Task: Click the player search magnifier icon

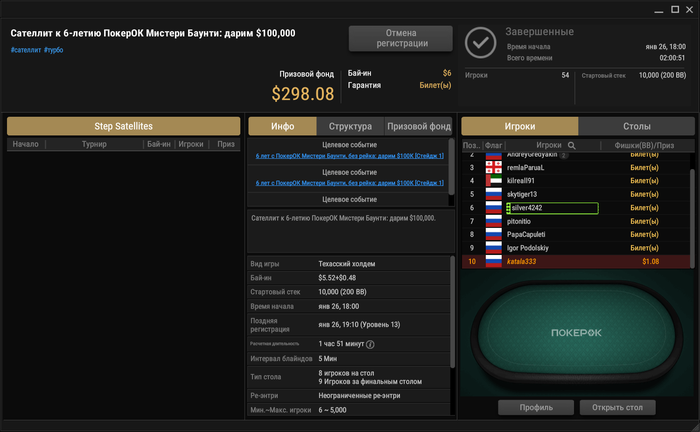Action: coord(571,145)
